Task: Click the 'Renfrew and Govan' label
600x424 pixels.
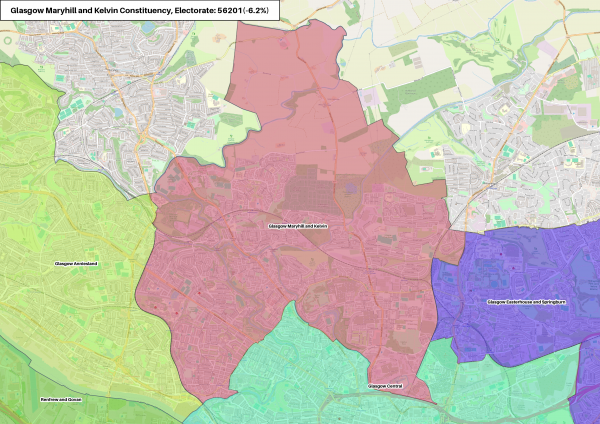Action: coord(61,400)
